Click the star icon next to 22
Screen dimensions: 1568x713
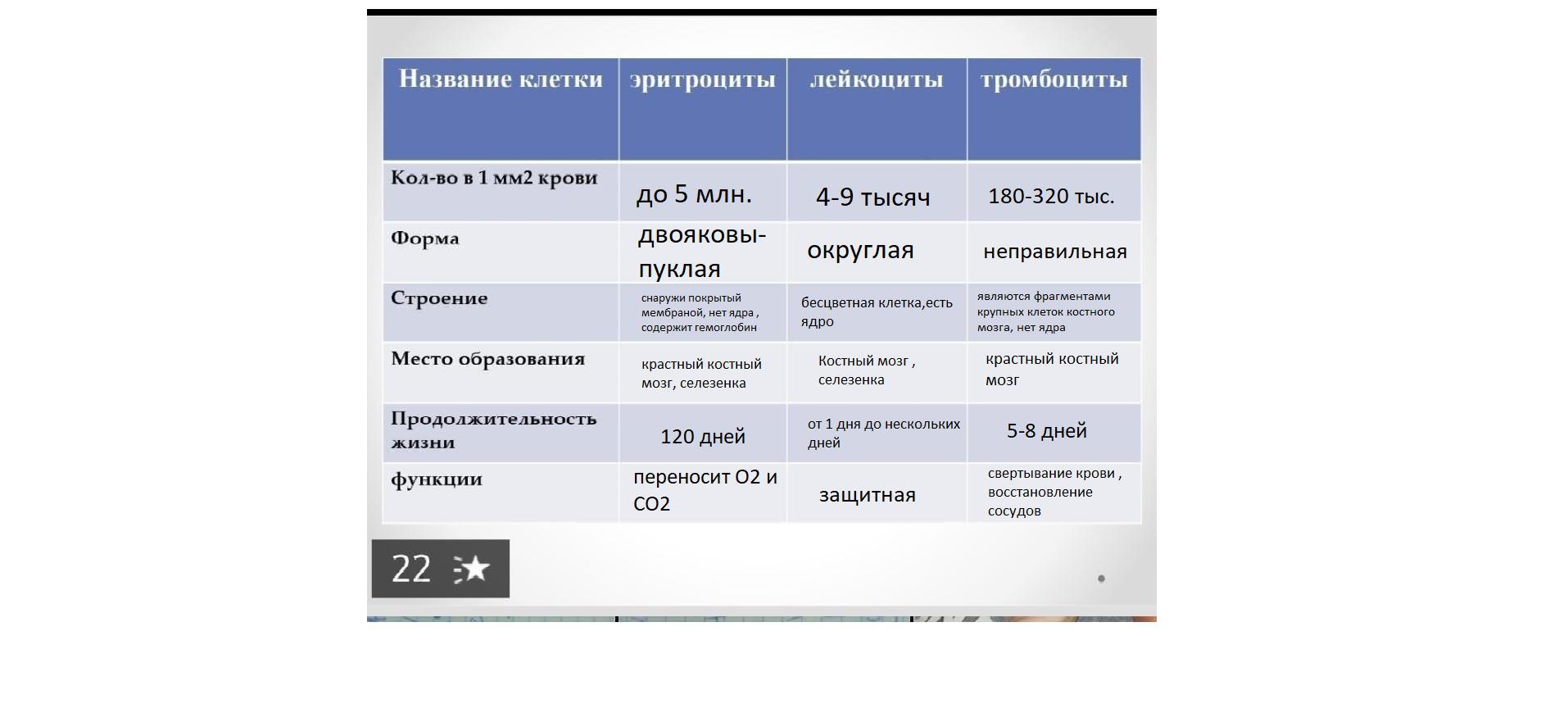(473, 569)
